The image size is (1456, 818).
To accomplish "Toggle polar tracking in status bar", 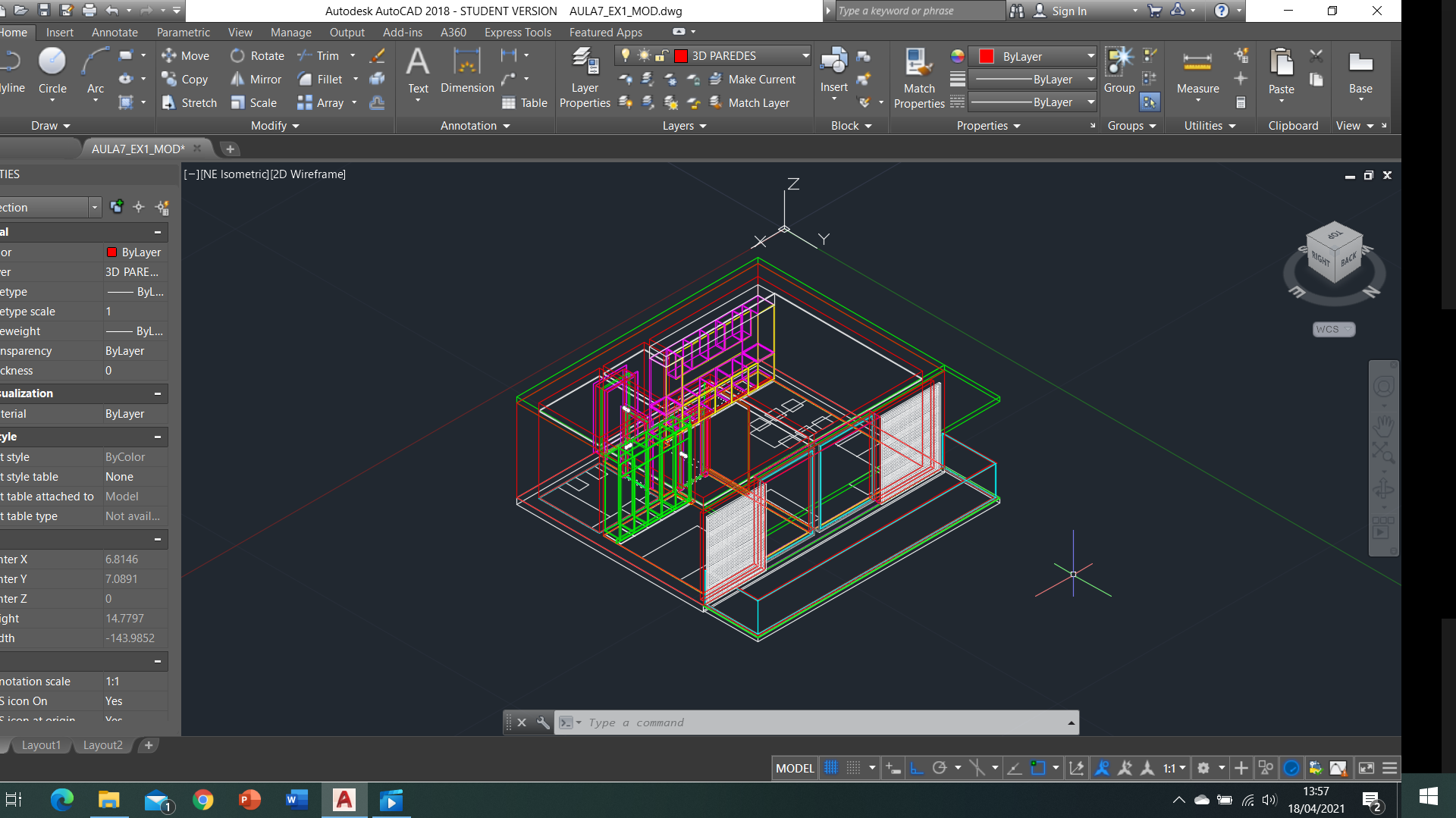I will click(940, 768).
